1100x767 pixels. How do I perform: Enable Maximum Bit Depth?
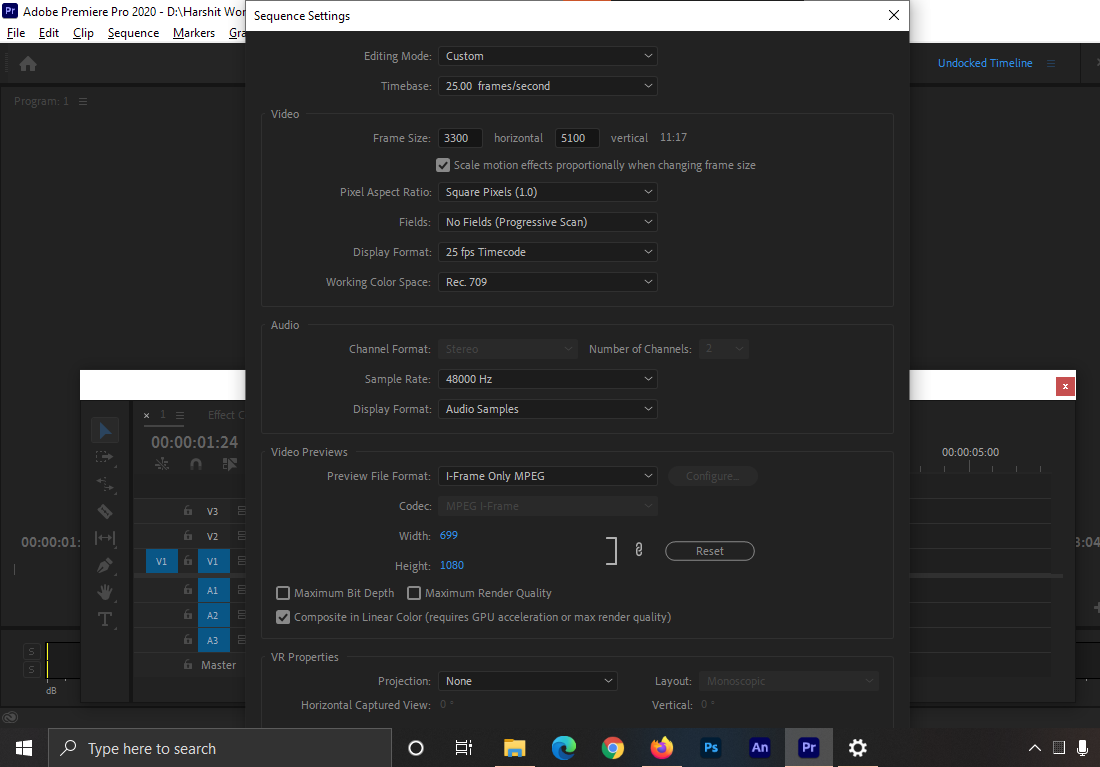[x=283, y=593]
